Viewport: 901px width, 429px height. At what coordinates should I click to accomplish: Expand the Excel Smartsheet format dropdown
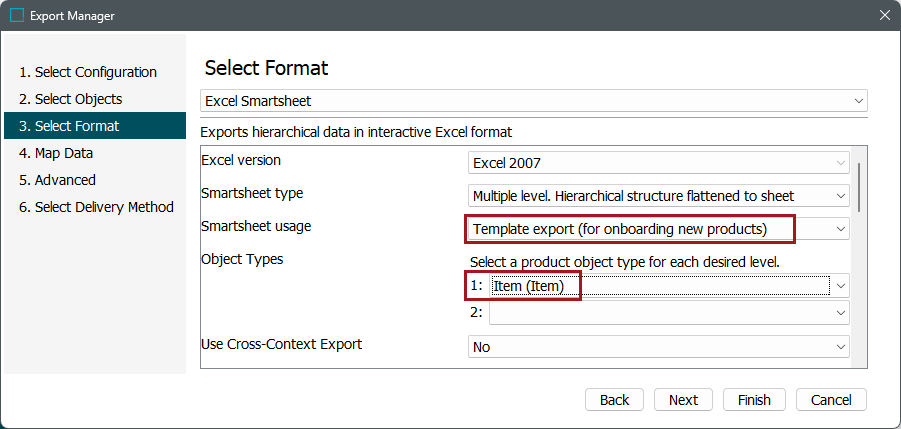tap(533, 101)
